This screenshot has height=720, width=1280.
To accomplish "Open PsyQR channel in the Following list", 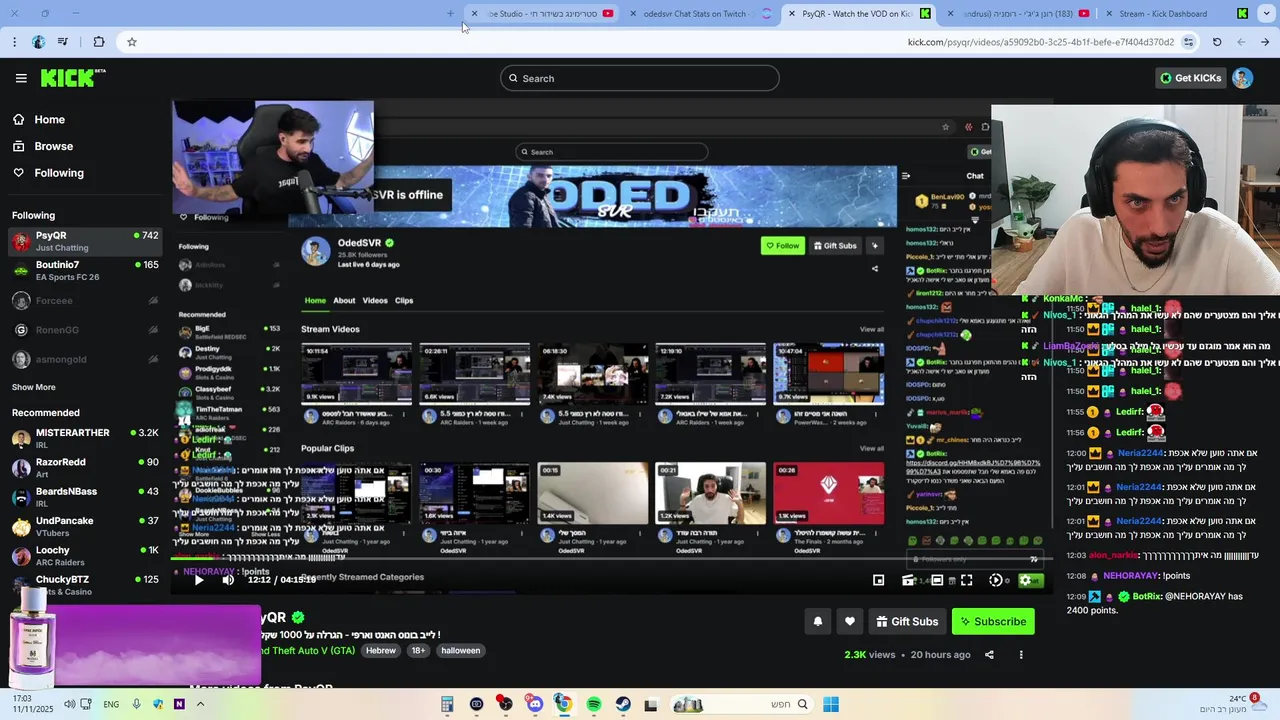I will point(85,241).
